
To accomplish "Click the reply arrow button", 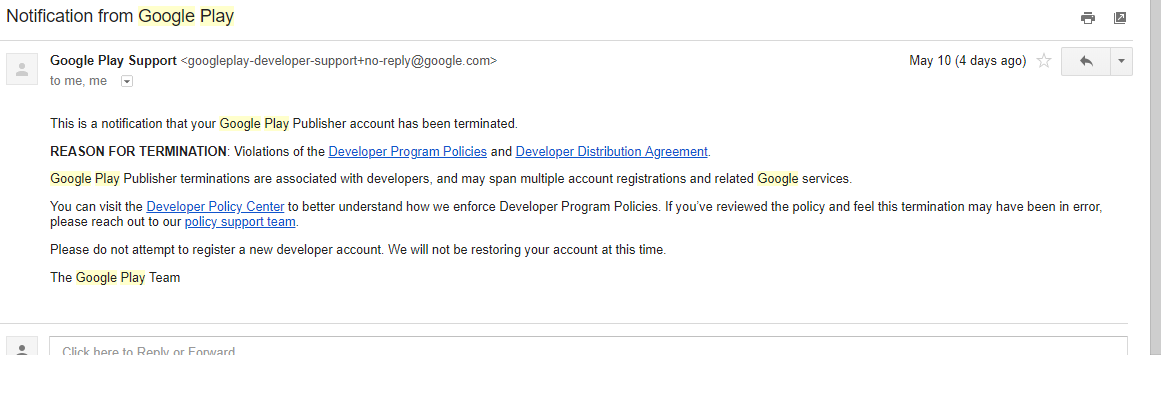I will coord(1086,62).
